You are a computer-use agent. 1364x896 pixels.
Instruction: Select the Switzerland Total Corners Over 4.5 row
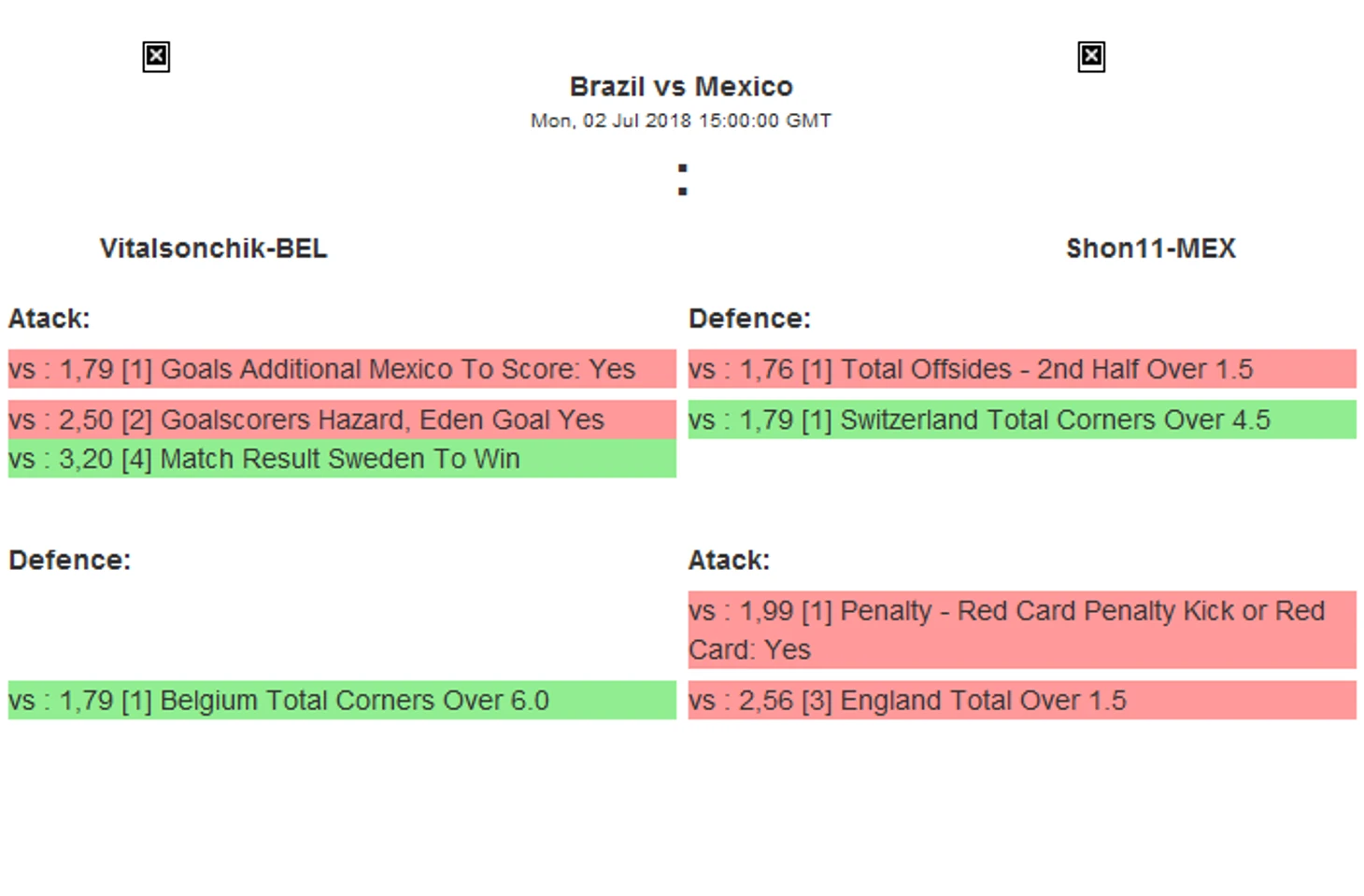click(x=1021, y=420)
